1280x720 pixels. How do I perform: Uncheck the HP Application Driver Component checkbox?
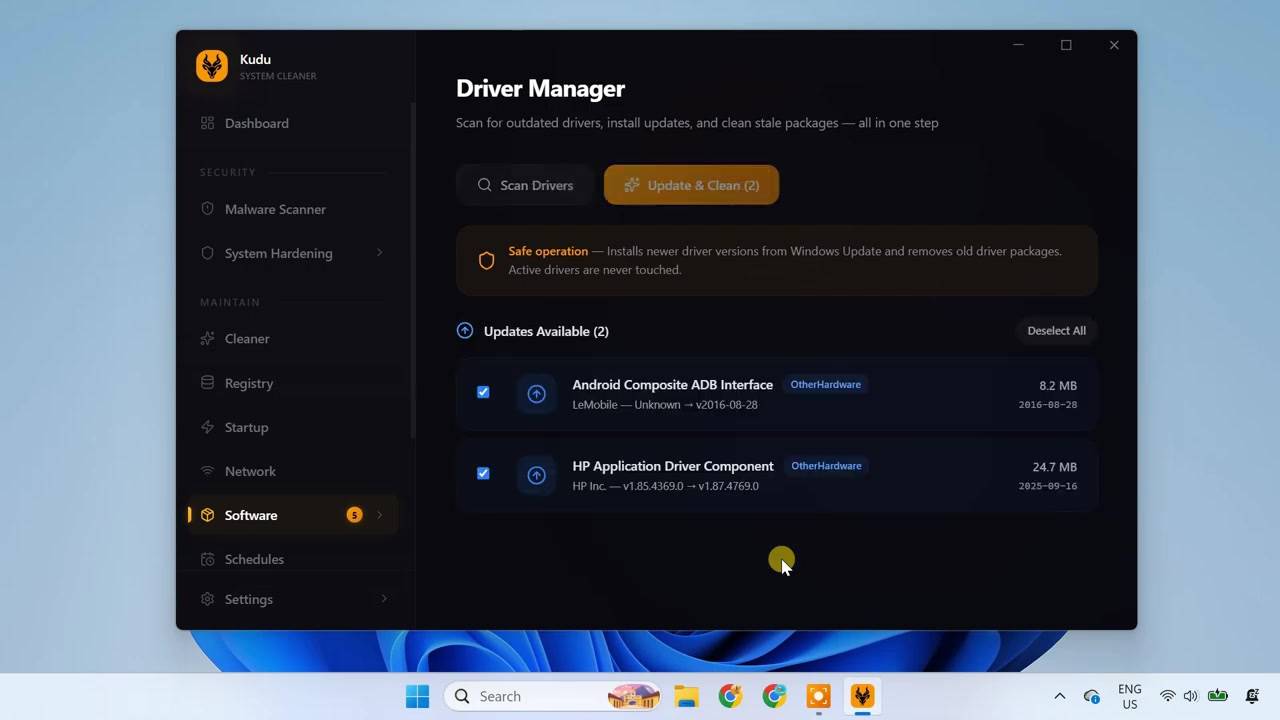483,473
